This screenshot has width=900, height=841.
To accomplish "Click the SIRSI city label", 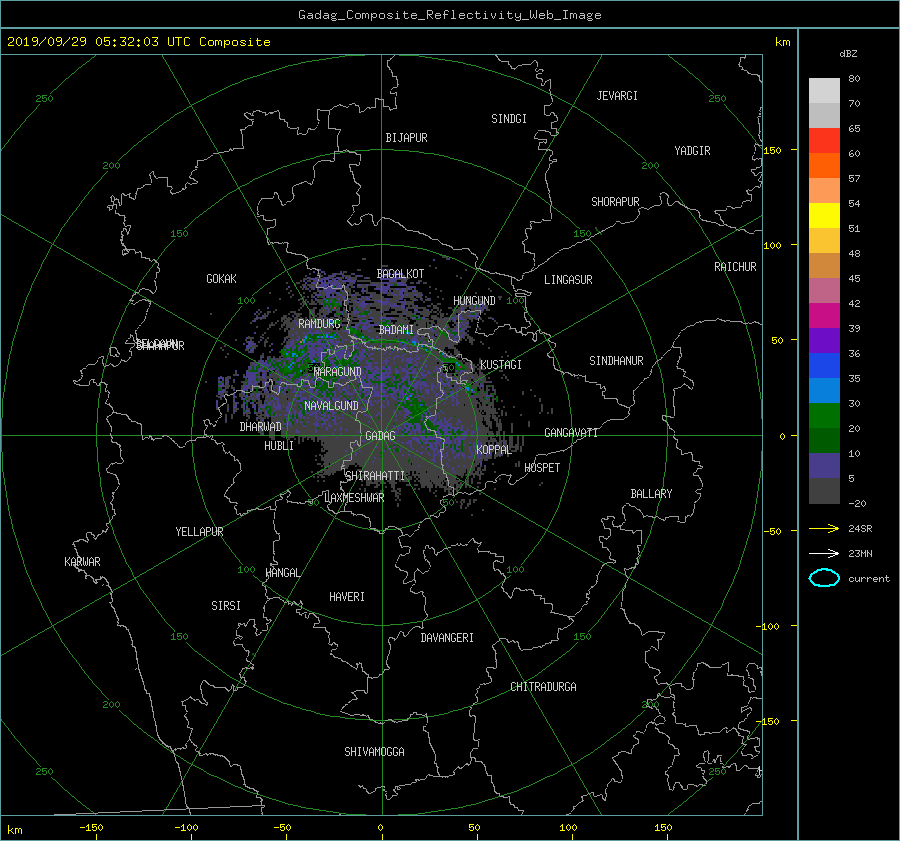I will click(226, 606).
